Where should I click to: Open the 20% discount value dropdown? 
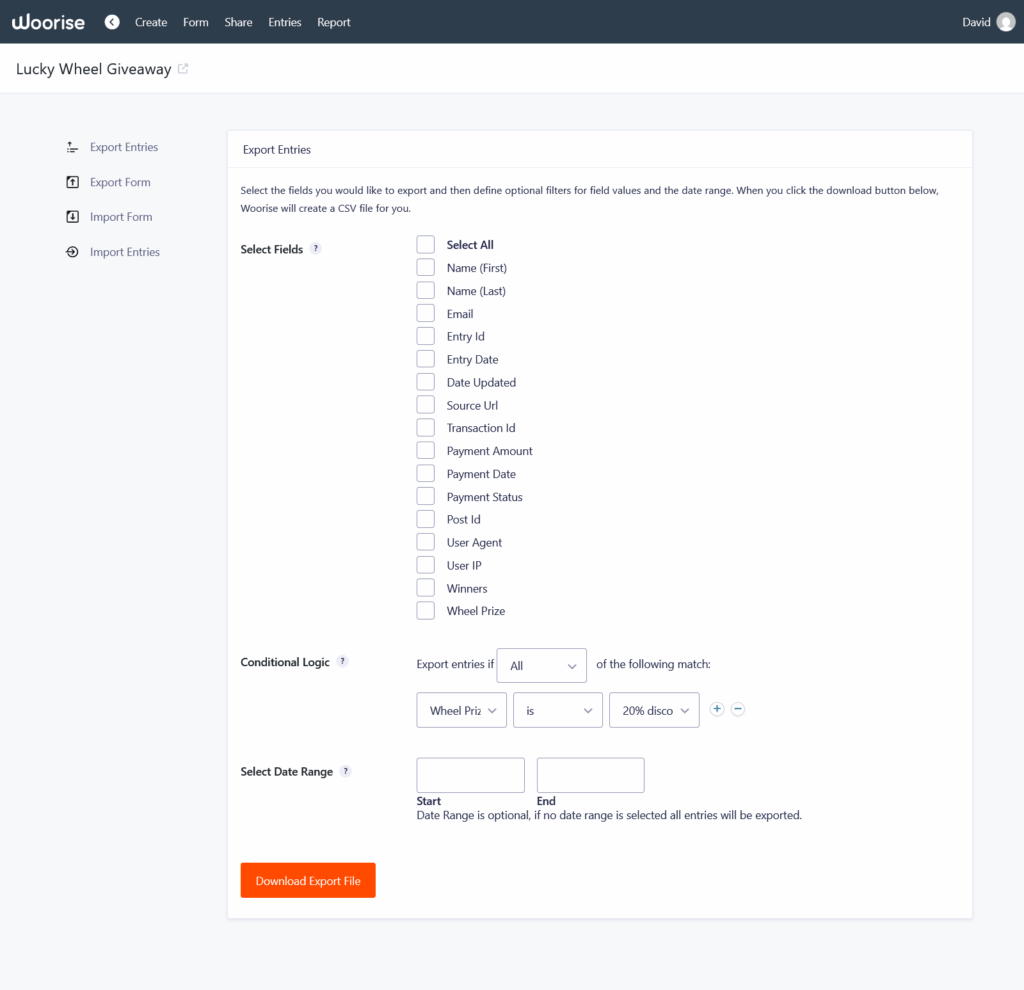[654, 710]
